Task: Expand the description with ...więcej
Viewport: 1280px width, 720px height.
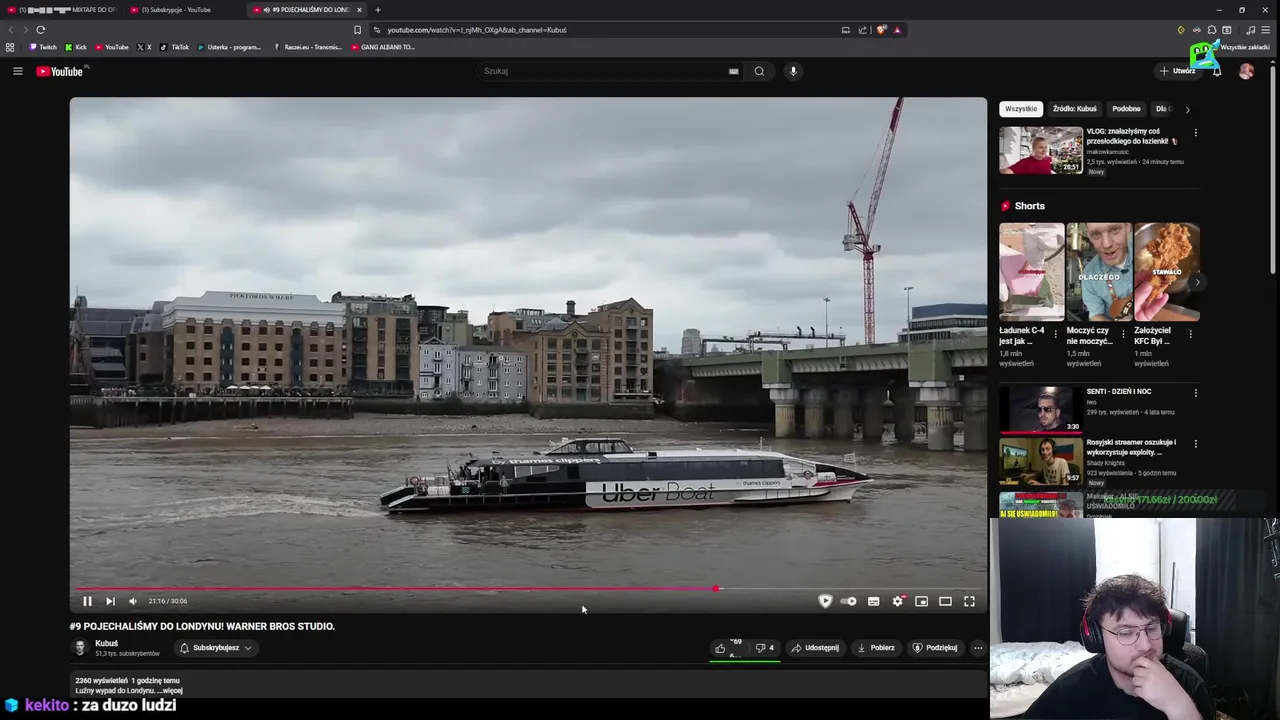Action: (x=170, y=690)
